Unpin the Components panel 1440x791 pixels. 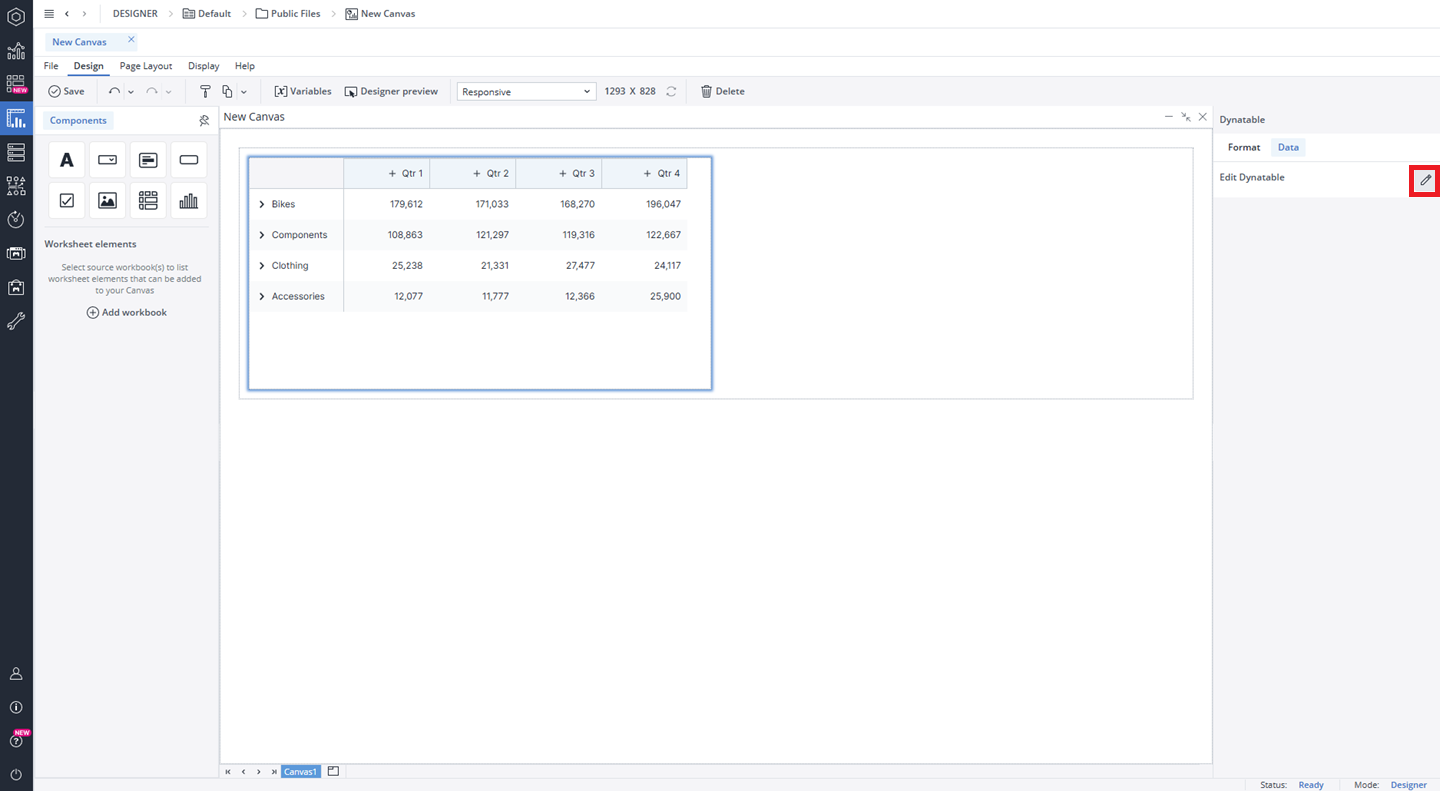204,121
